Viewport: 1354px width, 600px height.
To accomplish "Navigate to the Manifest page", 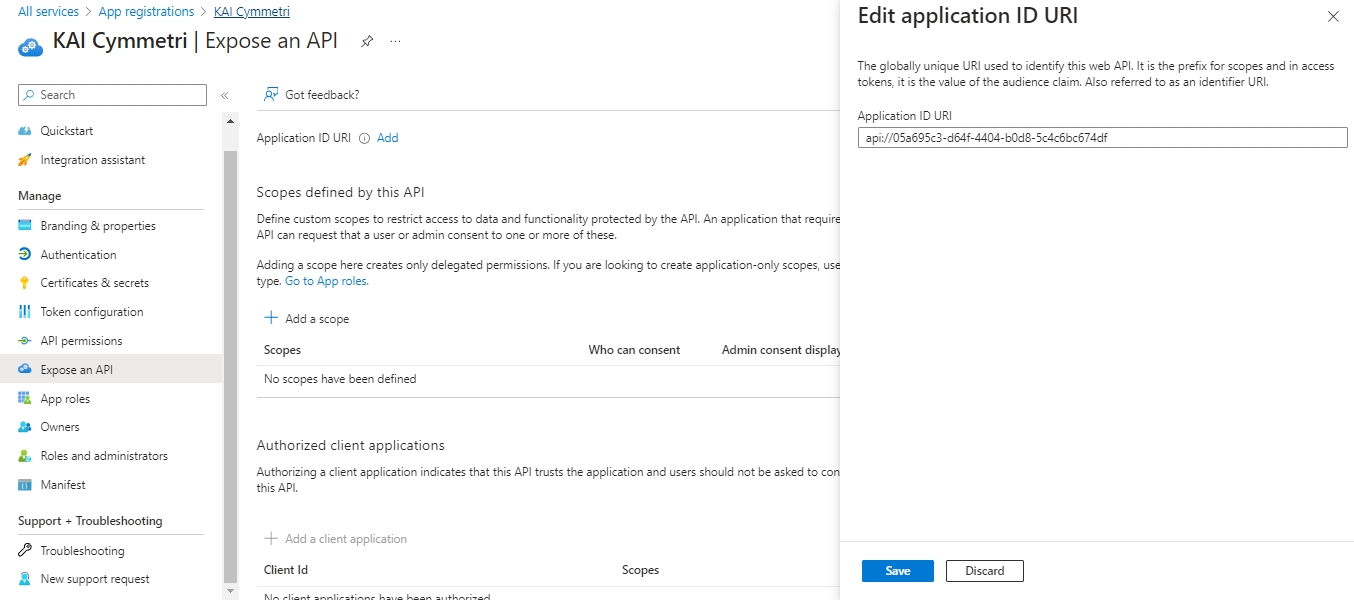I will click(63, 485).
